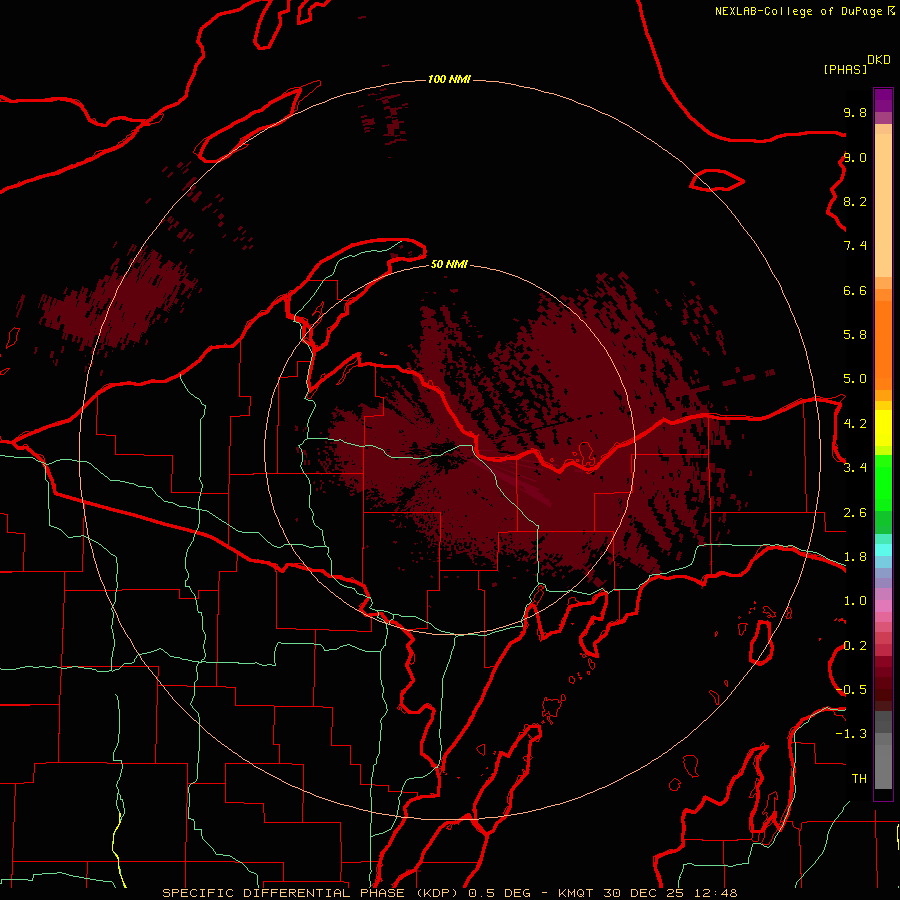
Task: Click the bright yellow color bar segment
Action: (883, 428)
